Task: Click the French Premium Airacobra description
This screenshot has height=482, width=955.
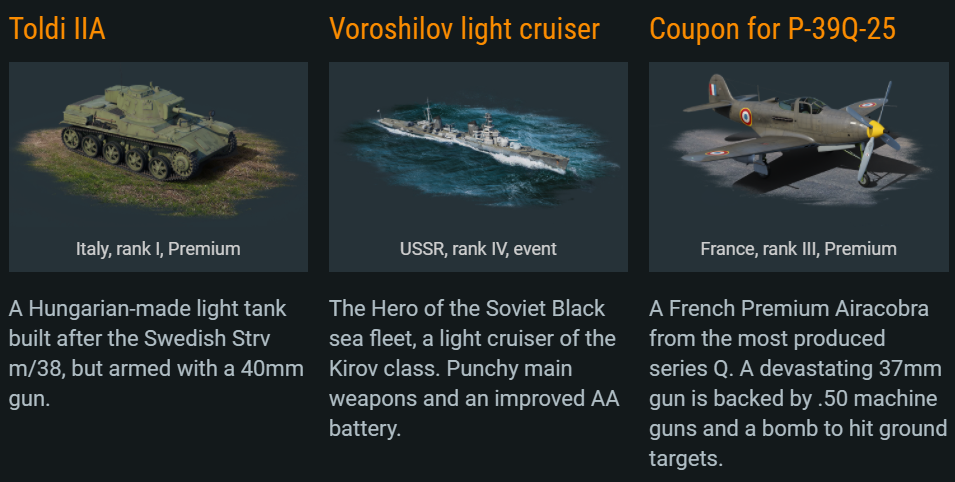Action: click(x=798, y=383)
